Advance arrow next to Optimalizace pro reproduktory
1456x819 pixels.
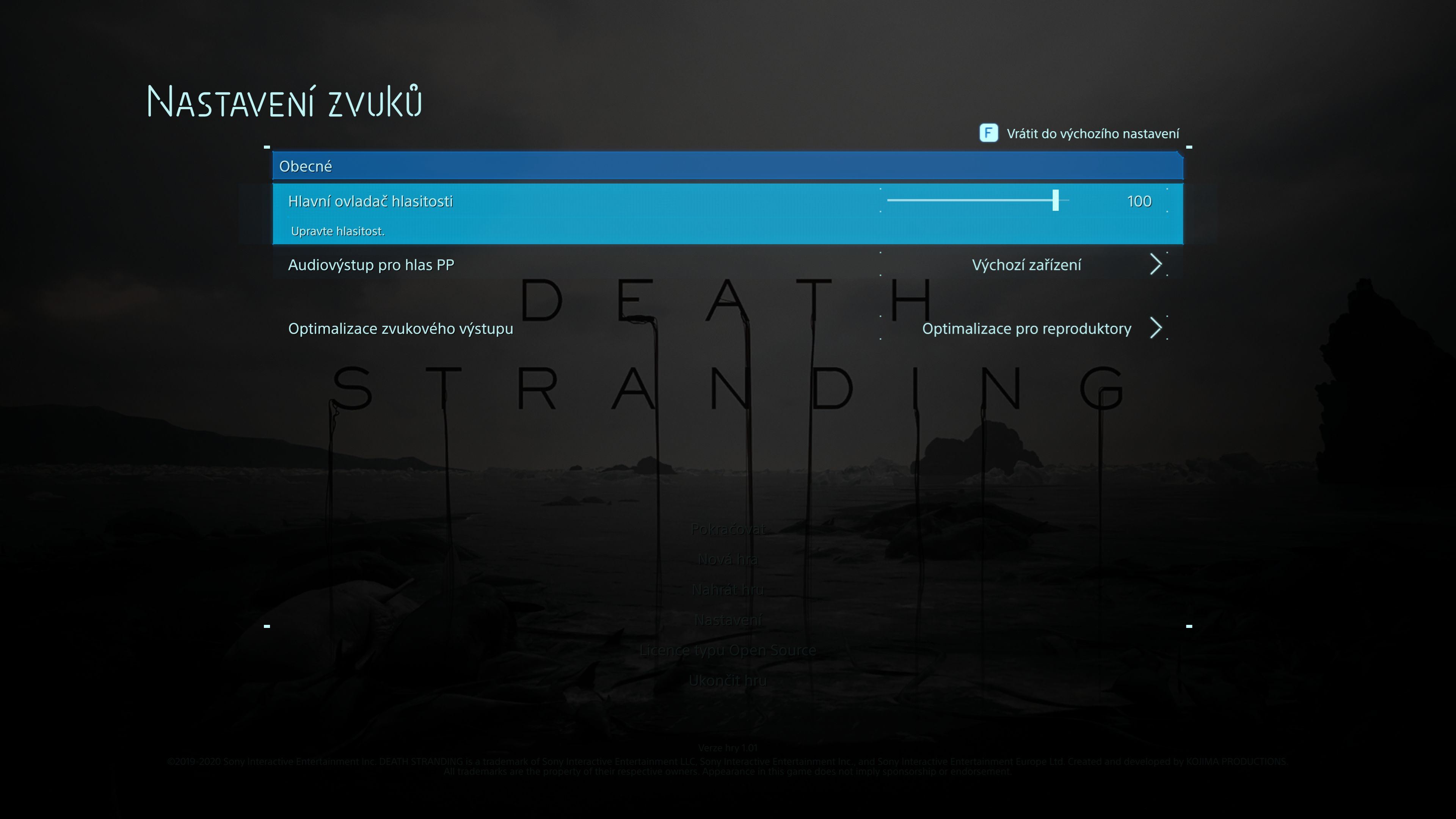tap(1156, 328)
